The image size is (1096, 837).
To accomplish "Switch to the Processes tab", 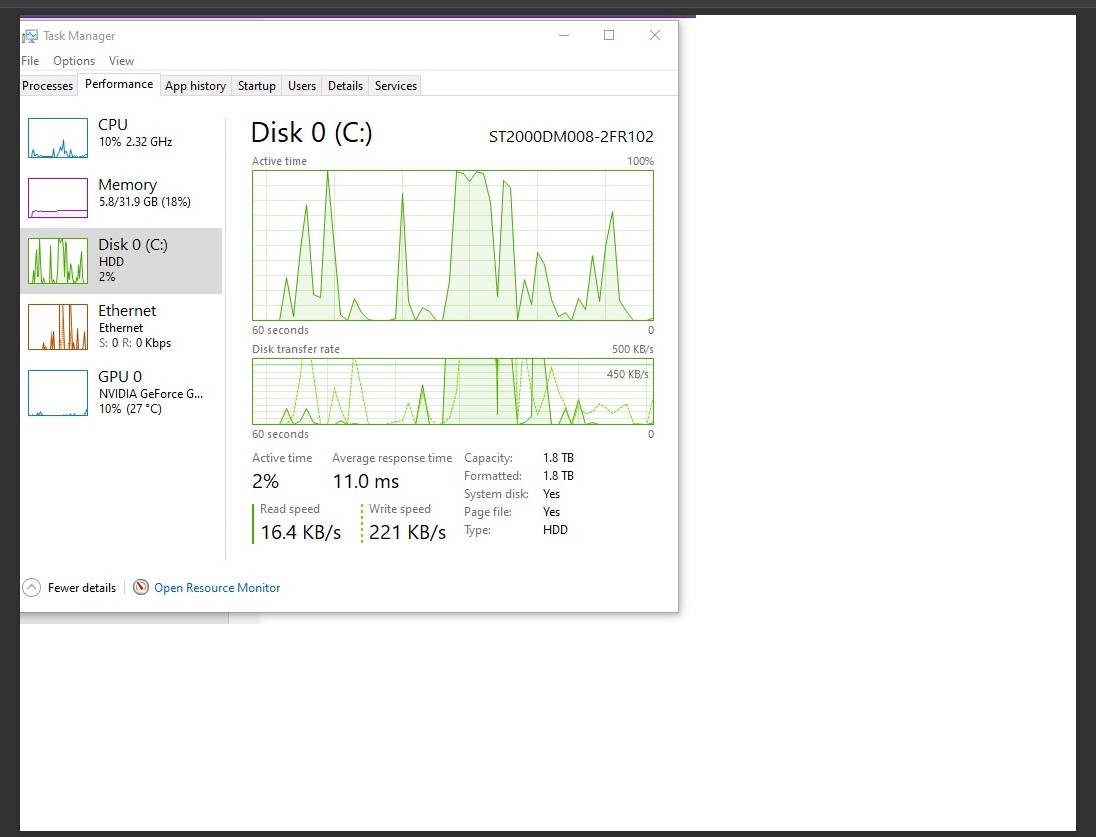I will [x=48, y=86].
